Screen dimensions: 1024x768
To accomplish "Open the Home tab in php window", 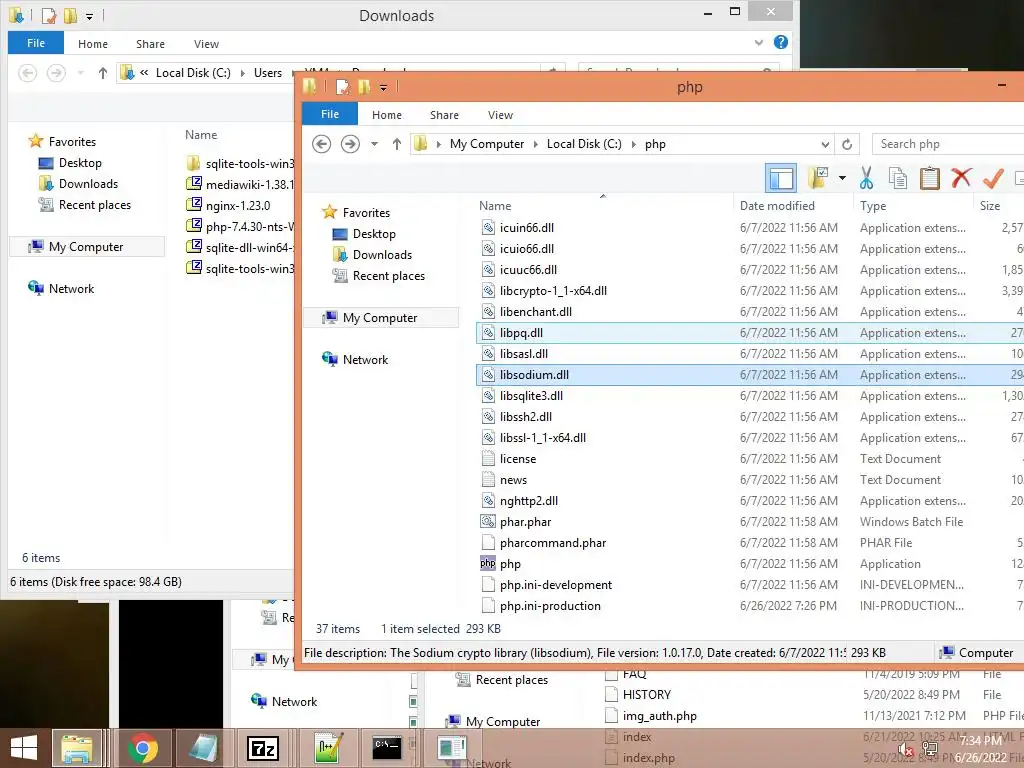I will tap(387, 115).
